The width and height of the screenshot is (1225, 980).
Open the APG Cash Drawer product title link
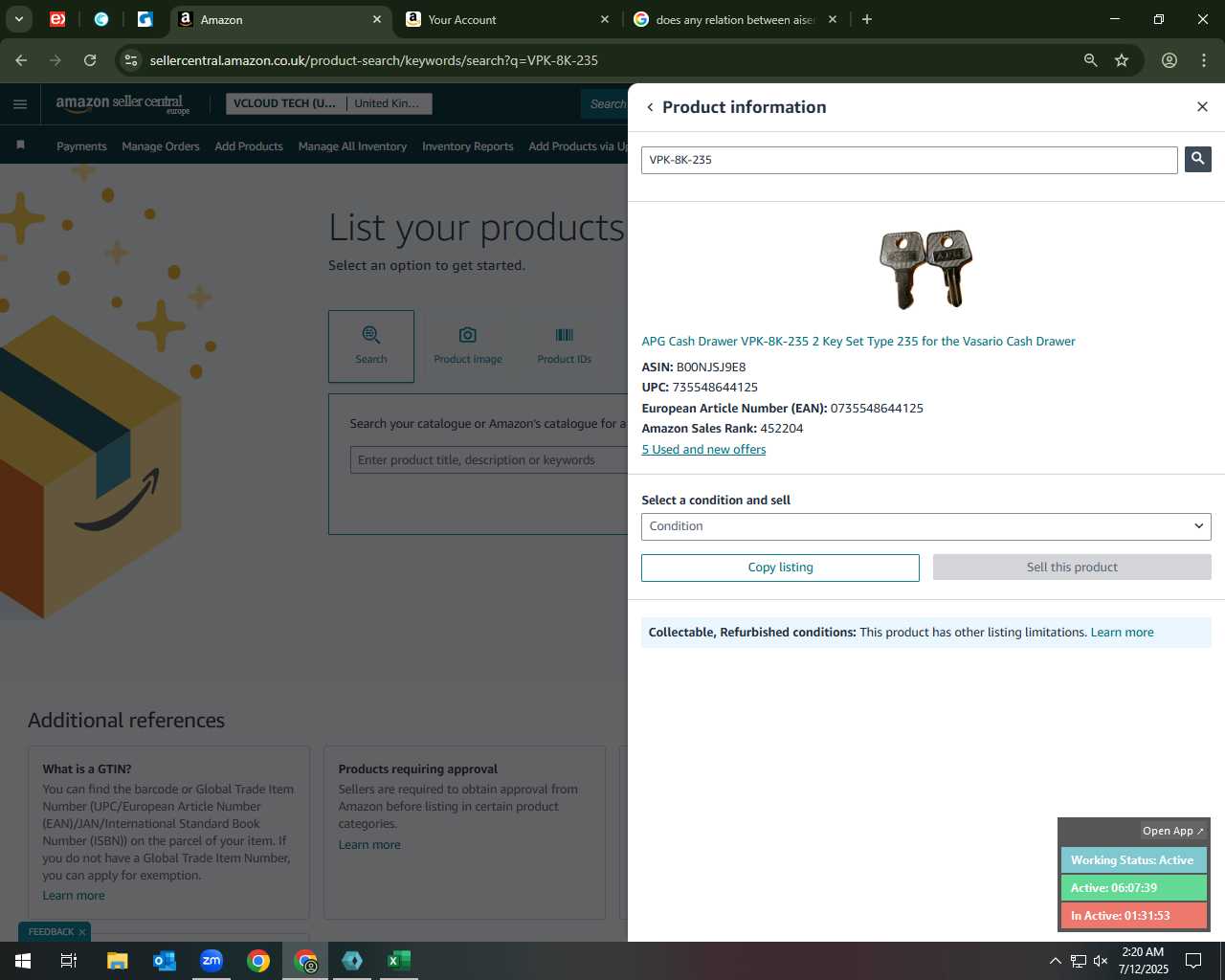pos(858,342)
